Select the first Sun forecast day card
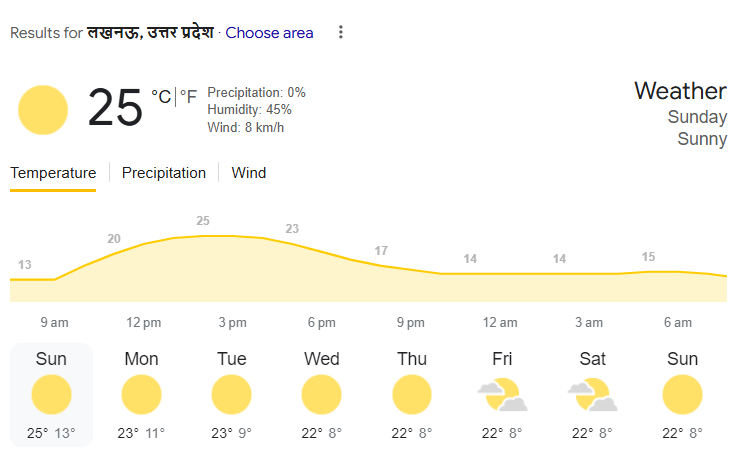The image size is (751, 465). 52,396
